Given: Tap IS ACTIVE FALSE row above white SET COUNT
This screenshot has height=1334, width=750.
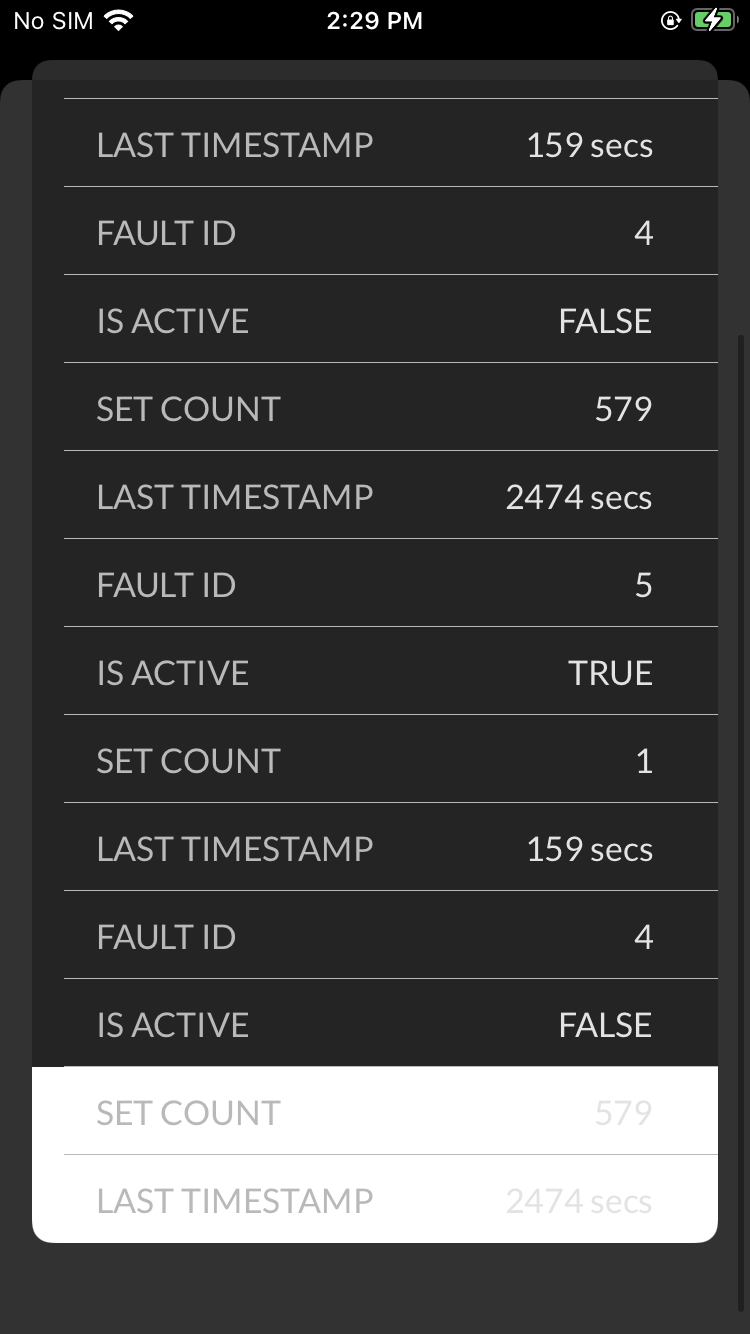Looking at the screenshot, I should [x=391, y=1023].
